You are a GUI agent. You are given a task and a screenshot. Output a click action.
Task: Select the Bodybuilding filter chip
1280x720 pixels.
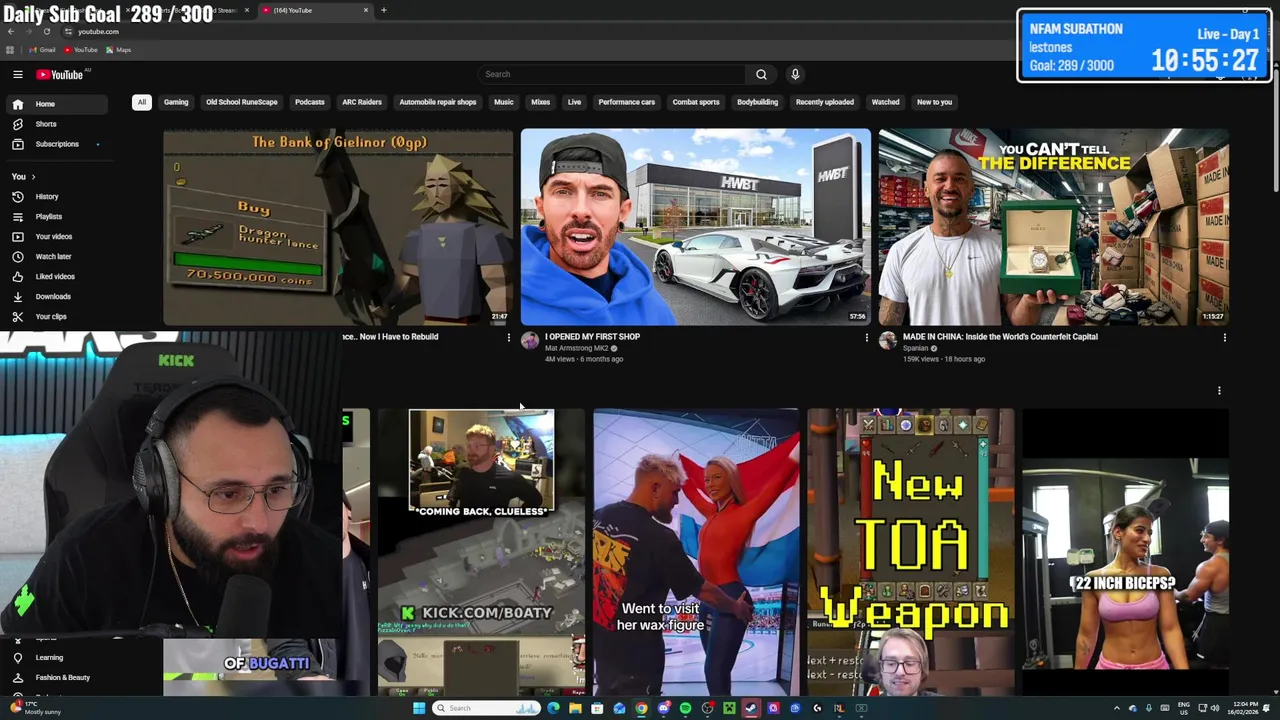(x=757, y=102)
